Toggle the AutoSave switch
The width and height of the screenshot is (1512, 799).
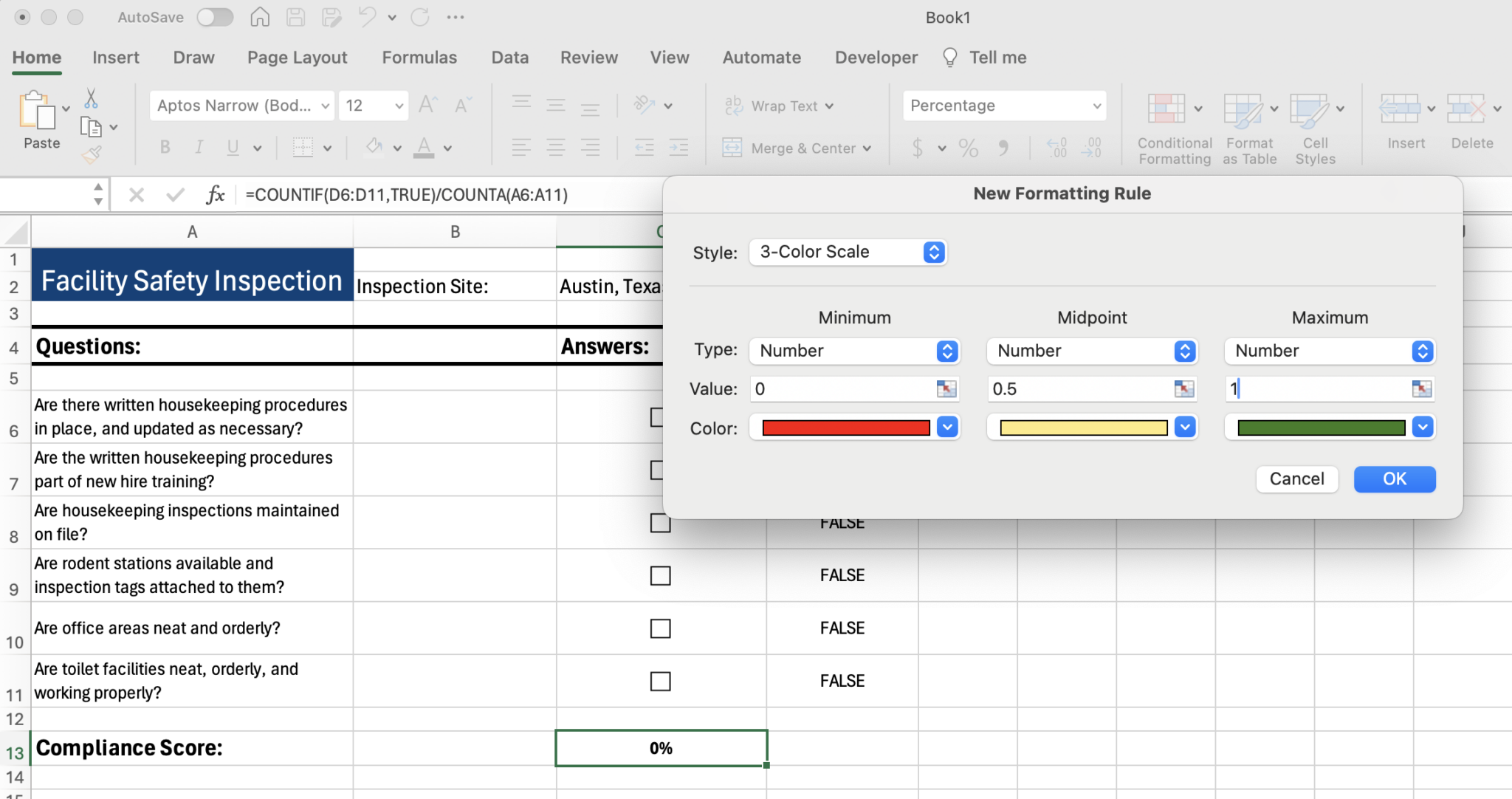click(x=215, y=16)
